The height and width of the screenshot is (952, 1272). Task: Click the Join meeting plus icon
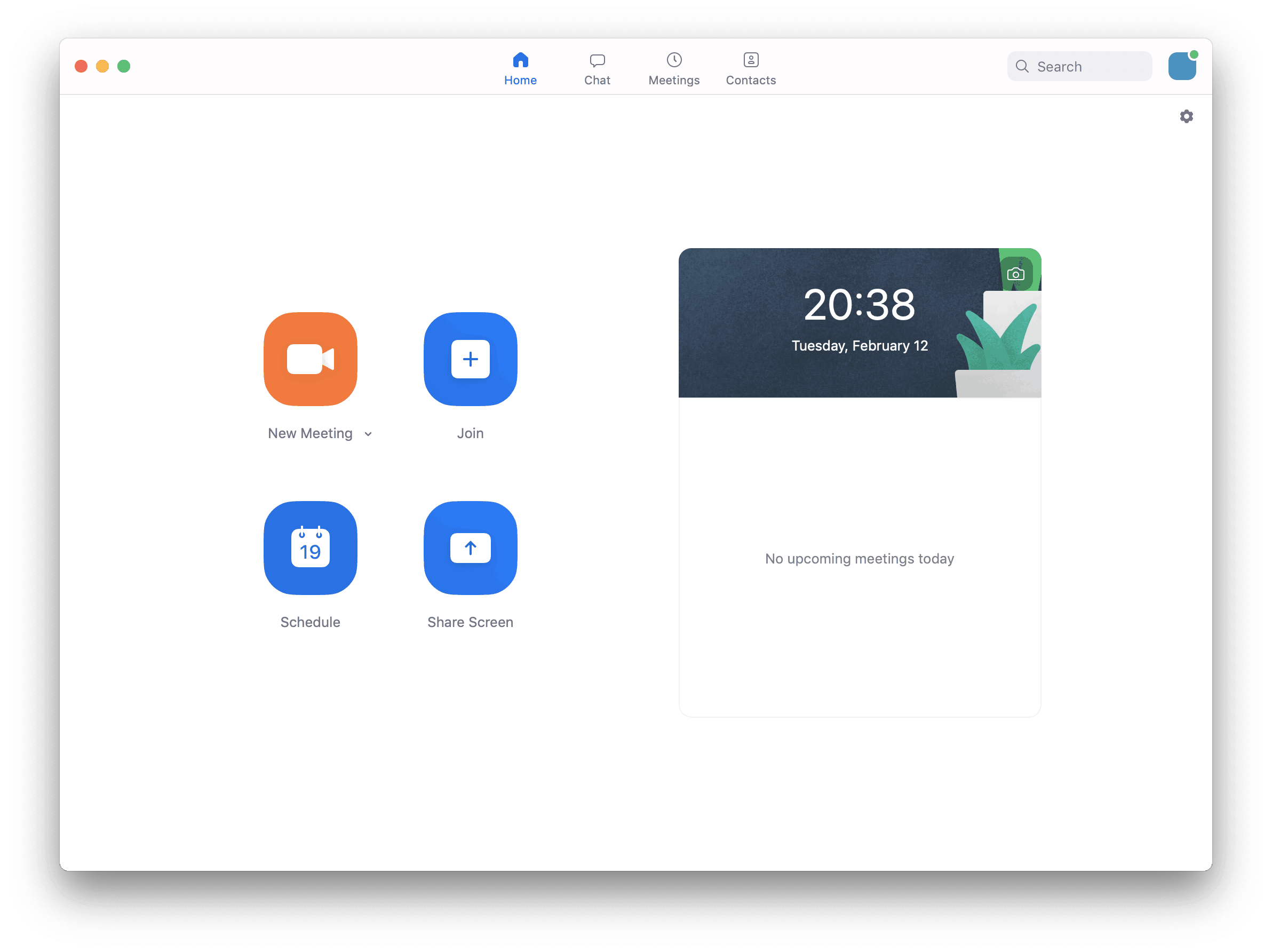point(470,358)
